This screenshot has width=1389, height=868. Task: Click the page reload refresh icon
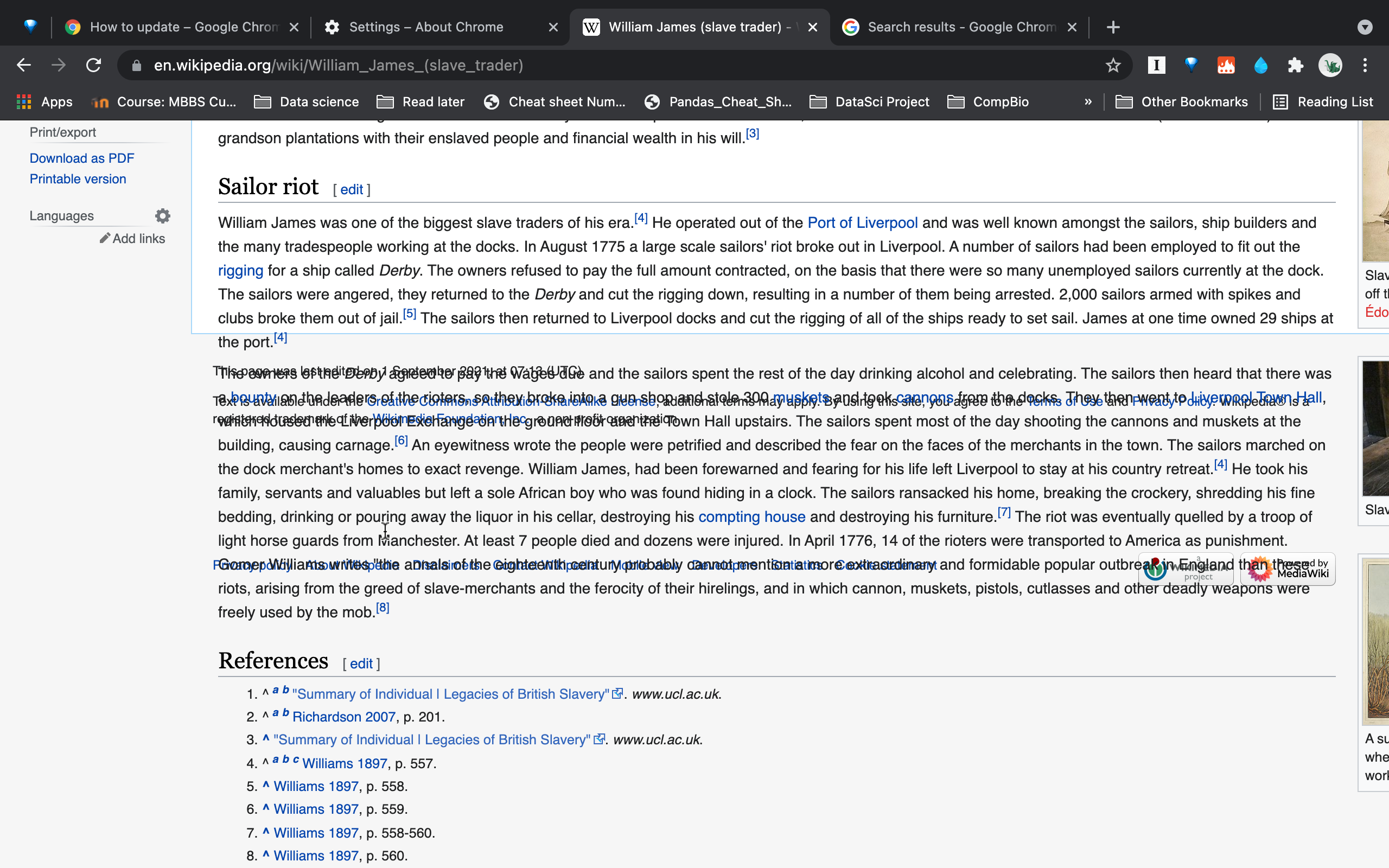(92, 65)
